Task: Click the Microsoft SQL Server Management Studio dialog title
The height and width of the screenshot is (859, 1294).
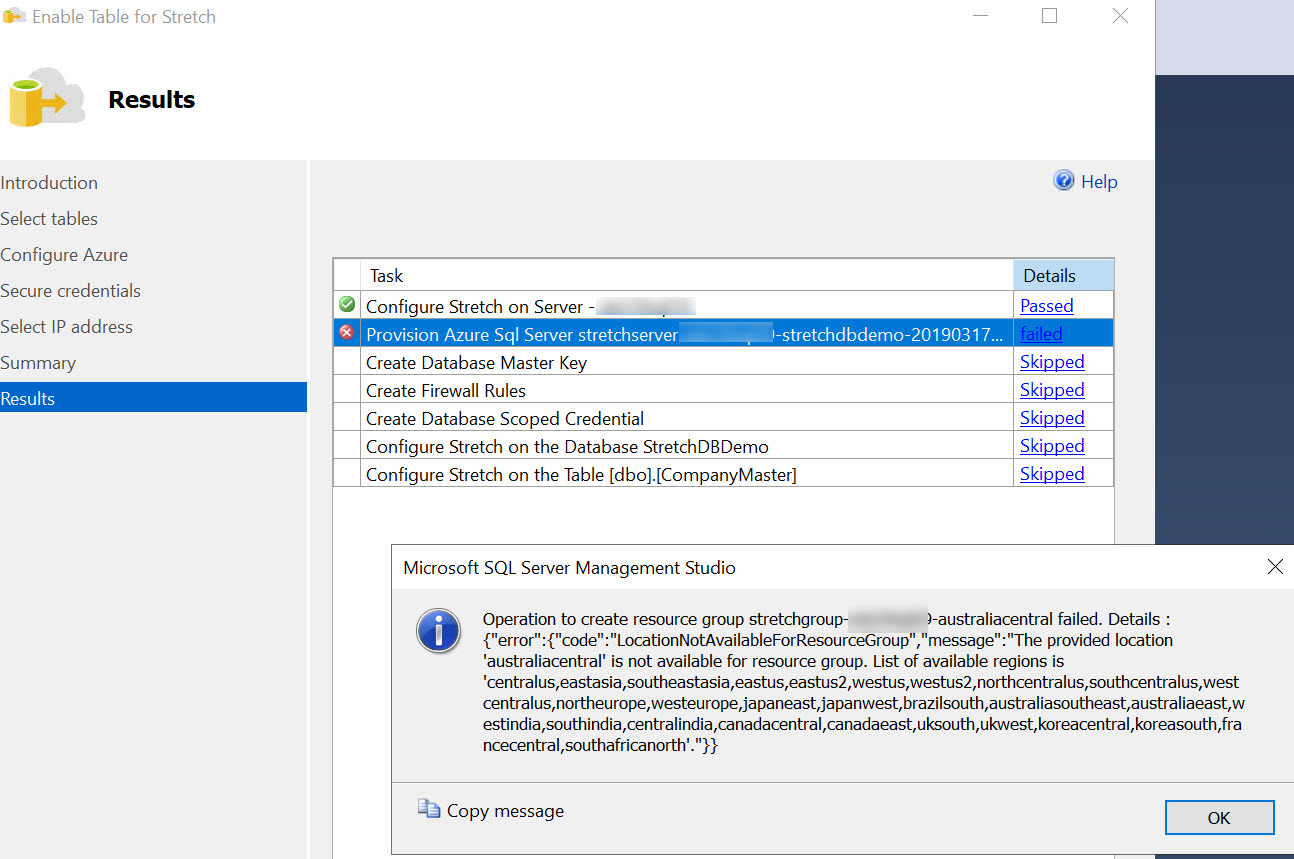Action: click(569, 568)
